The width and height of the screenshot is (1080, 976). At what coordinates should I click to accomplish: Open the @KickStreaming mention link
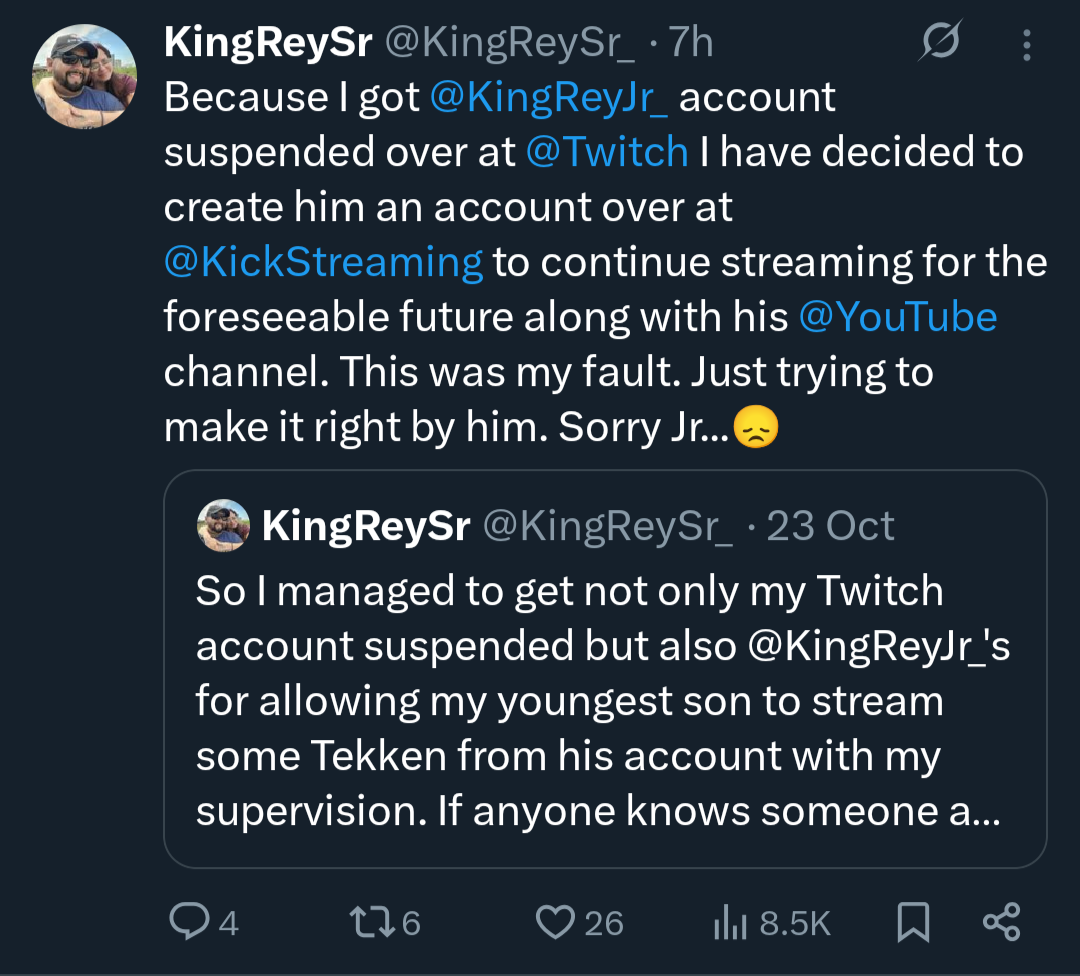coord(323,262)
